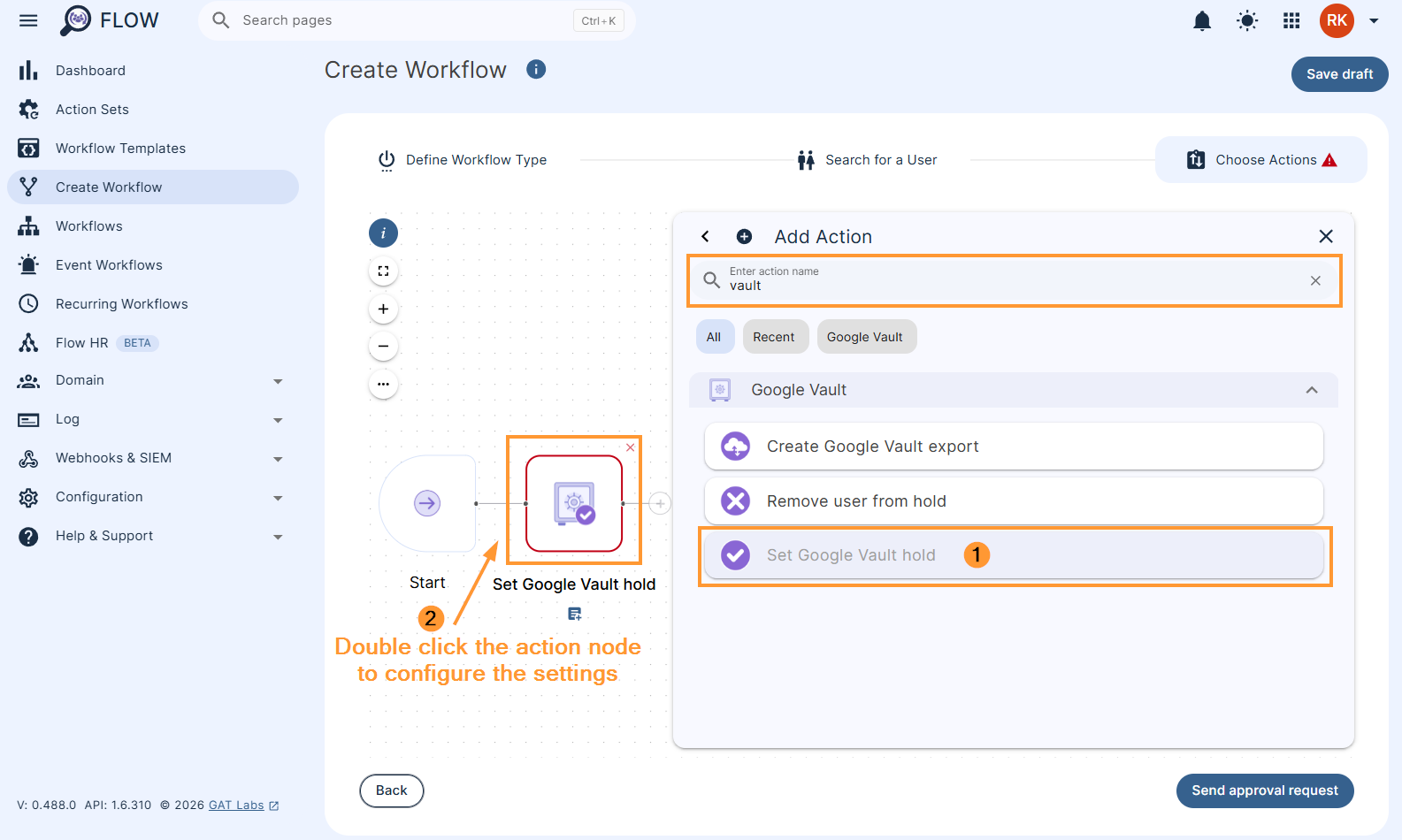
Task: Select Create Workflow in sidebar
Action: pyautogui.click(x=153, y=187)
